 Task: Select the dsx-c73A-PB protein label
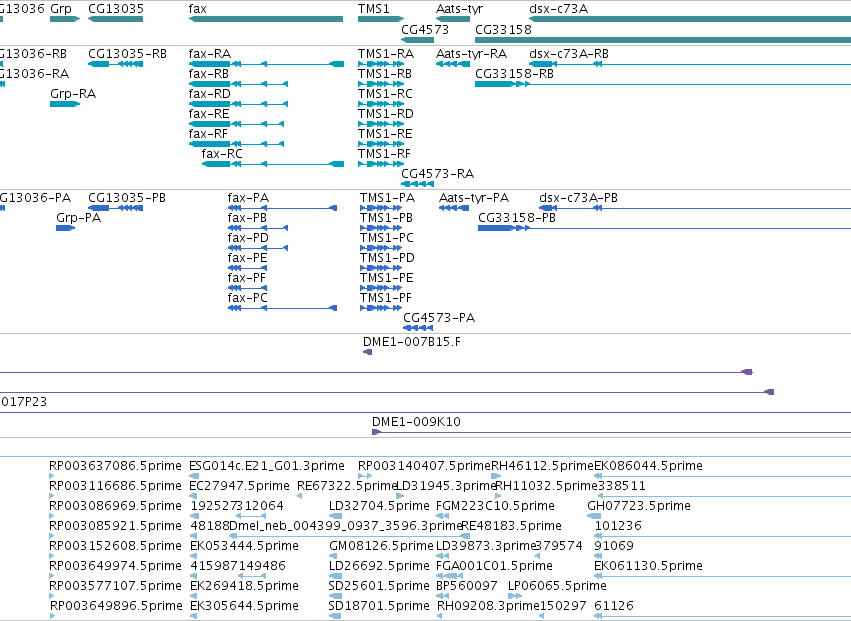pos(579,198)
